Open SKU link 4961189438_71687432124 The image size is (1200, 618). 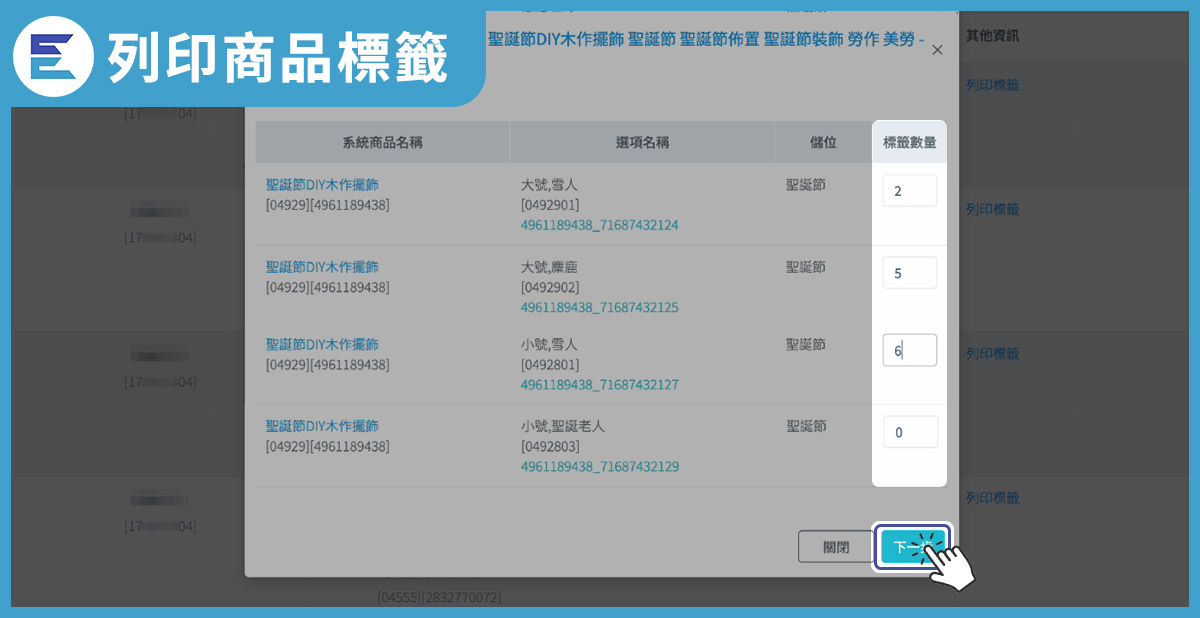(x=599, y=226)
